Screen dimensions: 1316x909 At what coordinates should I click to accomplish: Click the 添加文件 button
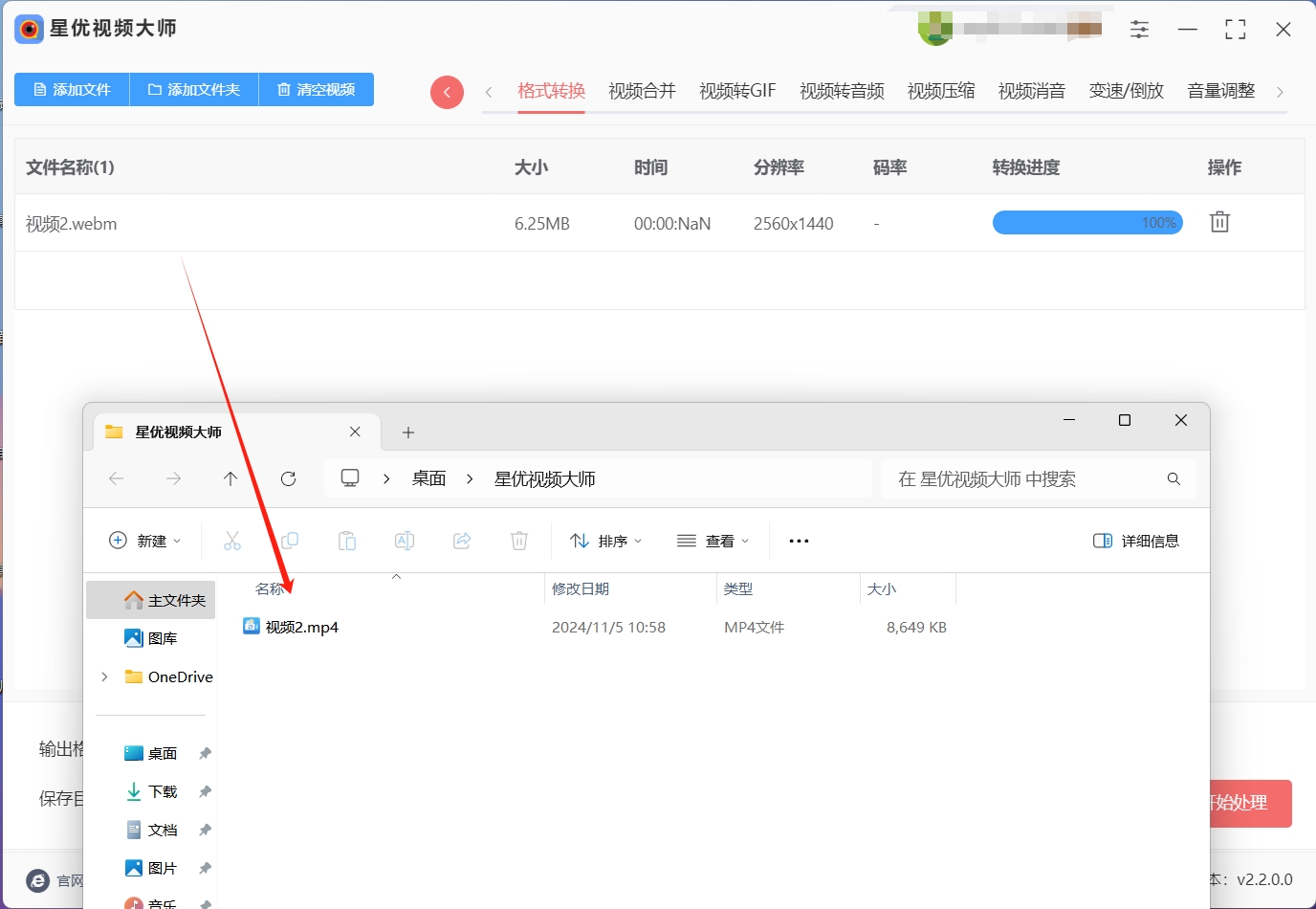(72, 89)
